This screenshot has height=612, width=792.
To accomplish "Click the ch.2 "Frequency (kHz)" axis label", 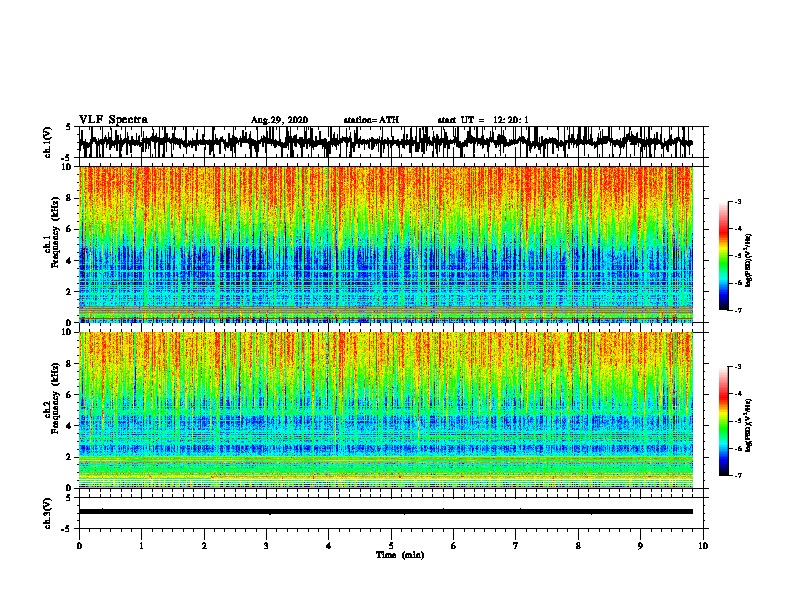I will tap(55, 398).
